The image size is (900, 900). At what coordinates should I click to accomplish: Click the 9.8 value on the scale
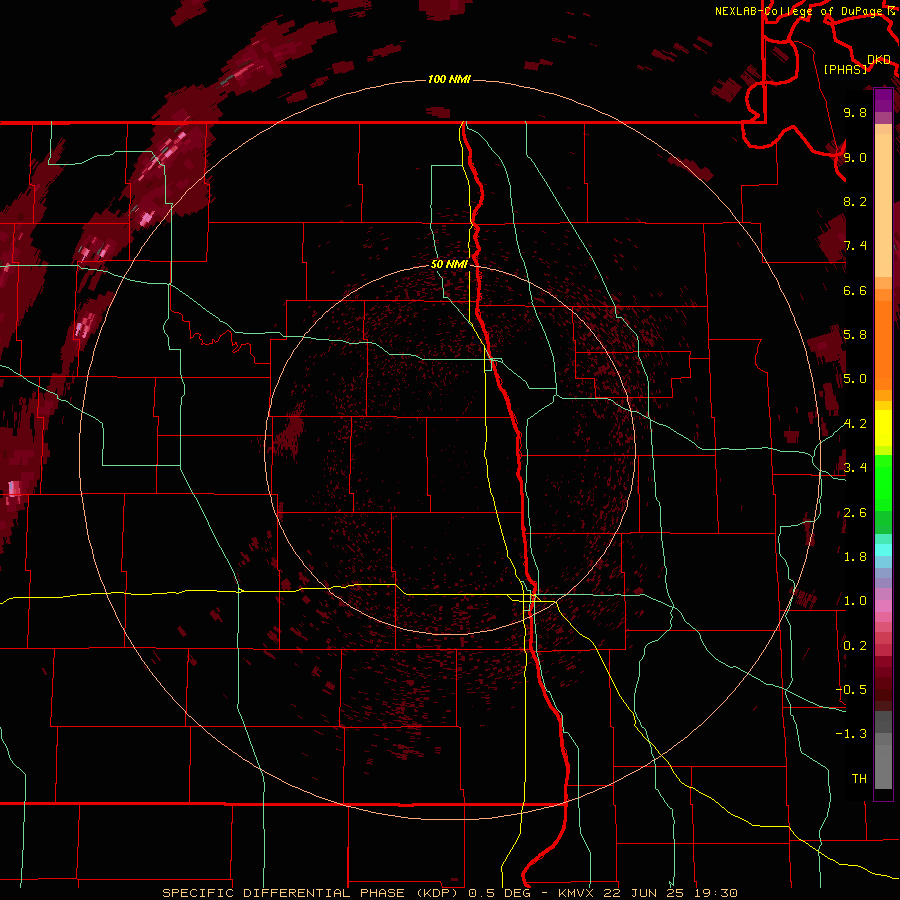click(855, 112)
